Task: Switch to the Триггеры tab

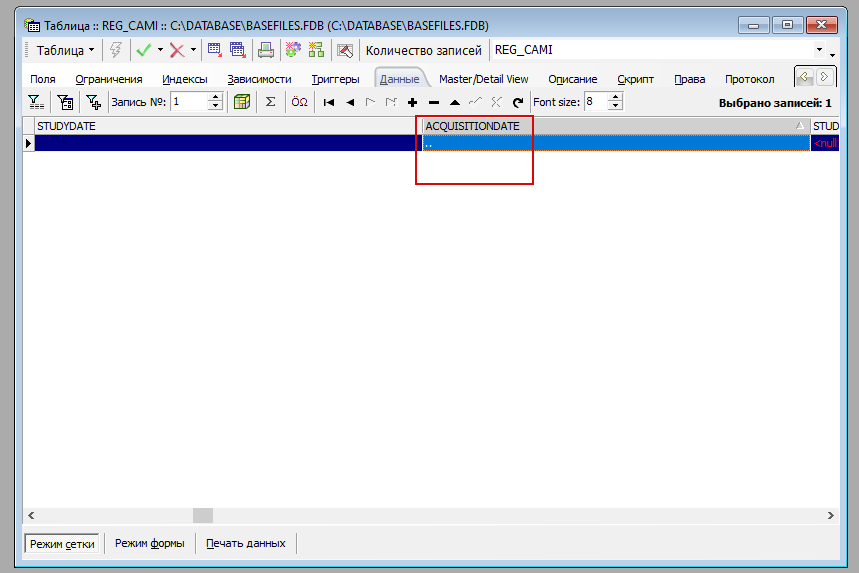Action: point(335,79)
